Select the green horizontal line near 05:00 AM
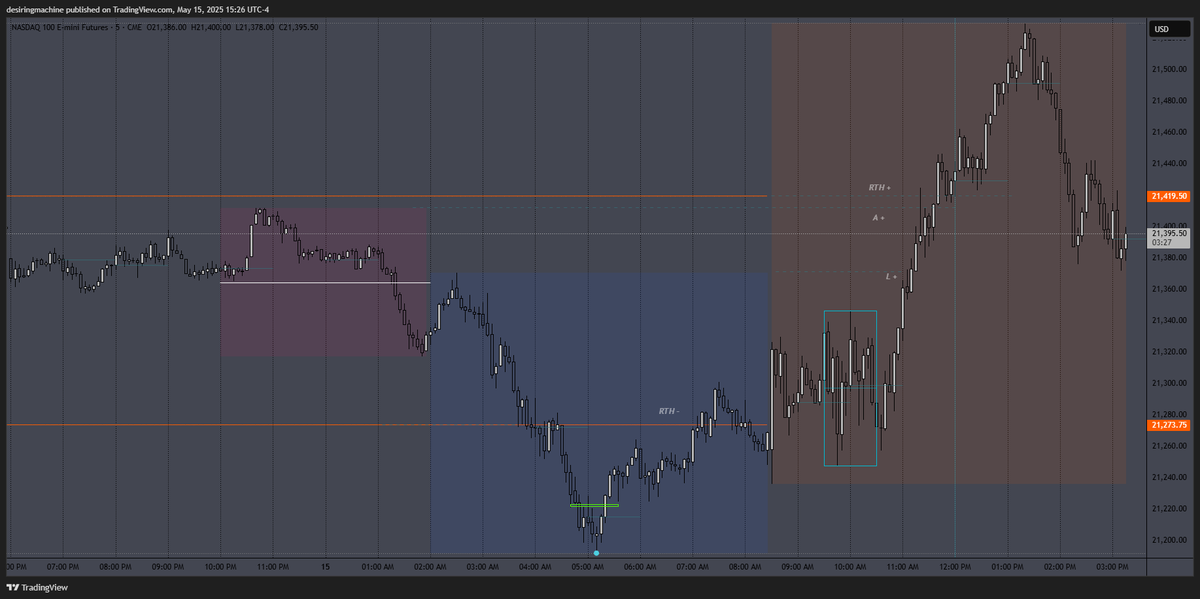Image resolution: width=1200 pixels, height=599 pixels. pyautogui.click(x=594, y=505)
